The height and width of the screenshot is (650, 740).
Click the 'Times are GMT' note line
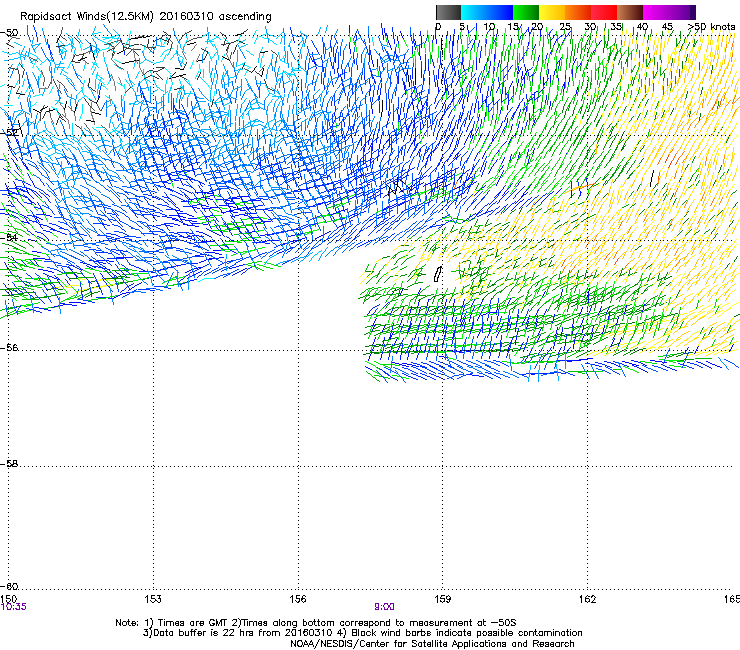pos(316,623)
